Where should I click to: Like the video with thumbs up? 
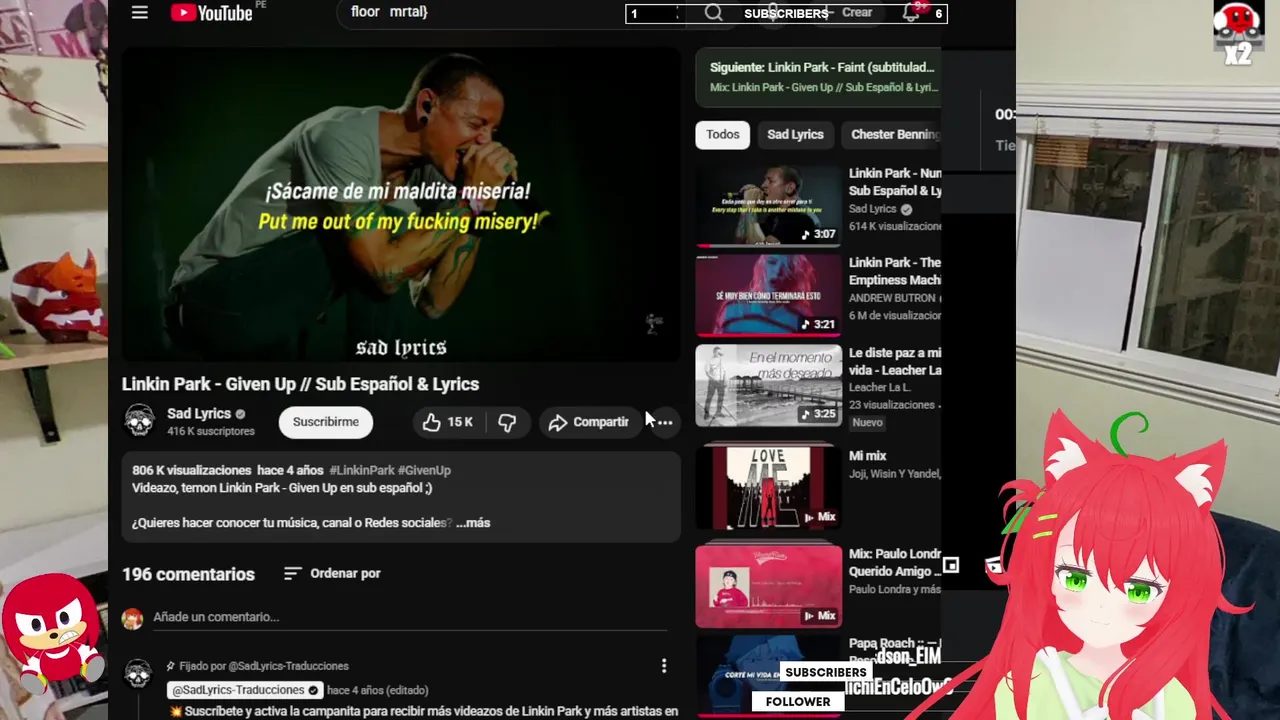point(447,422)
